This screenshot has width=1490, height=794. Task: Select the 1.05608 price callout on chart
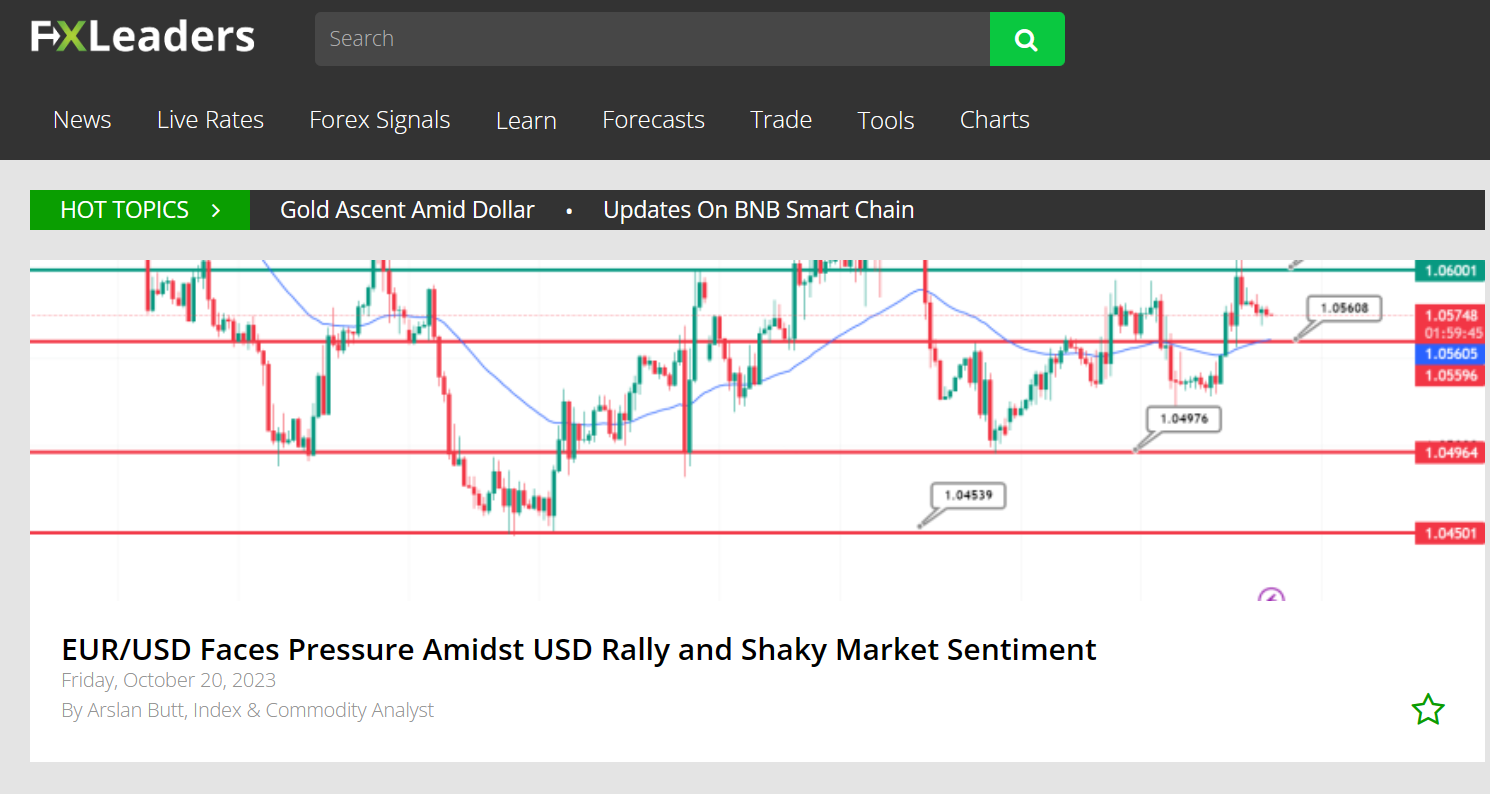[x=1343, y=309]
